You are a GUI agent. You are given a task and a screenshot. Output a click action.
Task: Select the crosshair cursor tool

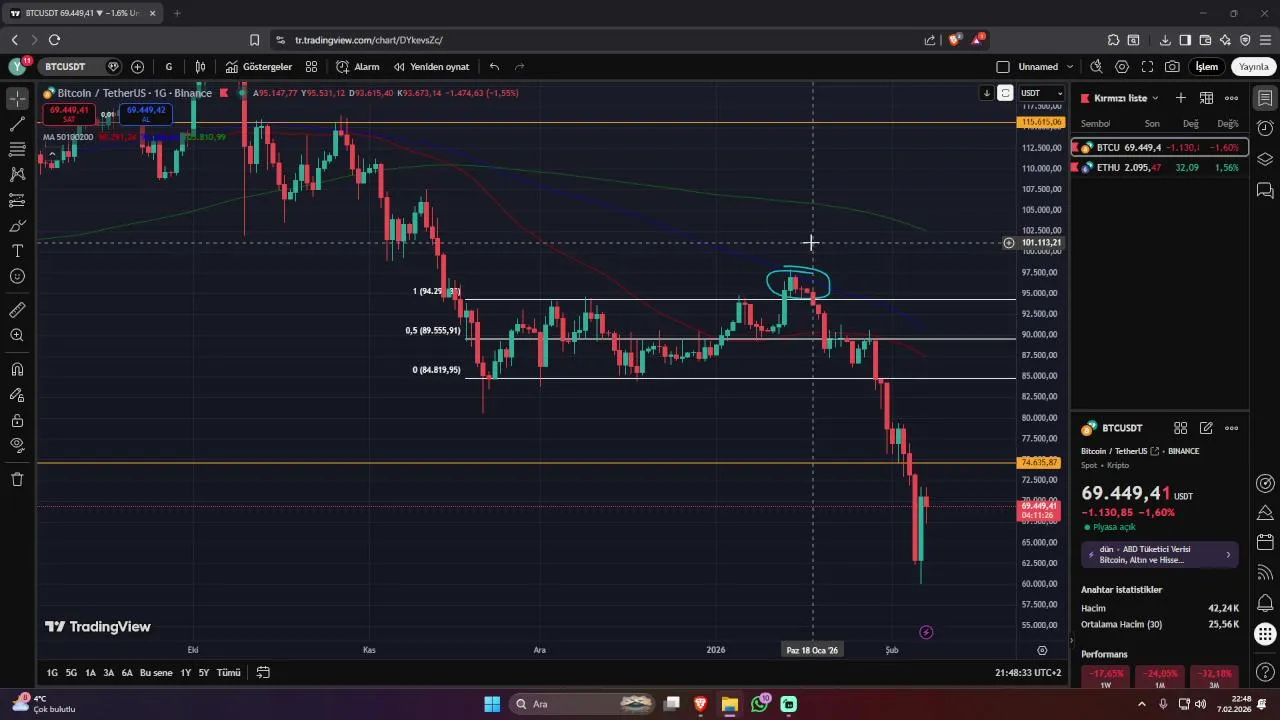[17, 98]
